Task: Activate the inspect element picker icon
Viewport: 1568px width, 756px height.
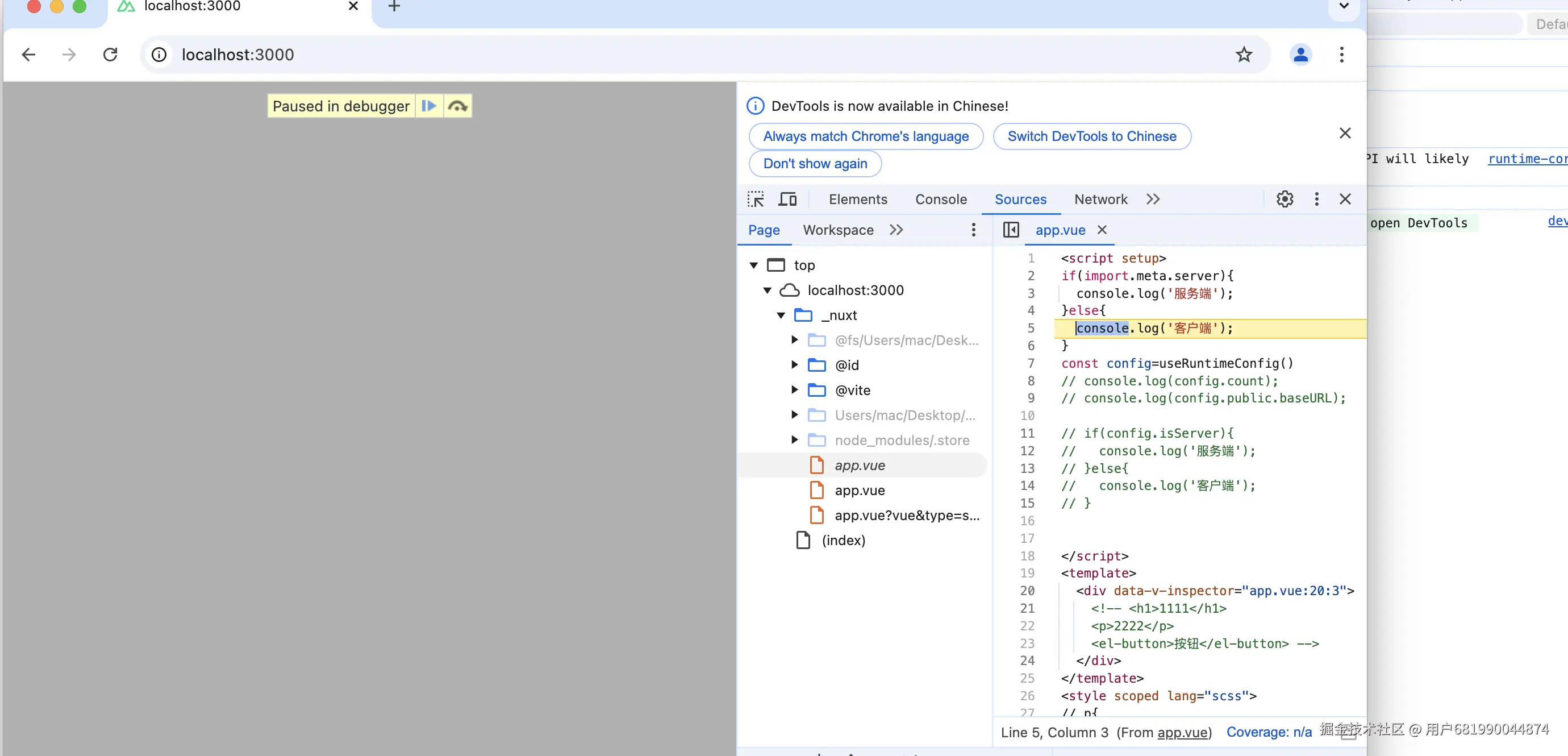Action: [756, 199]
